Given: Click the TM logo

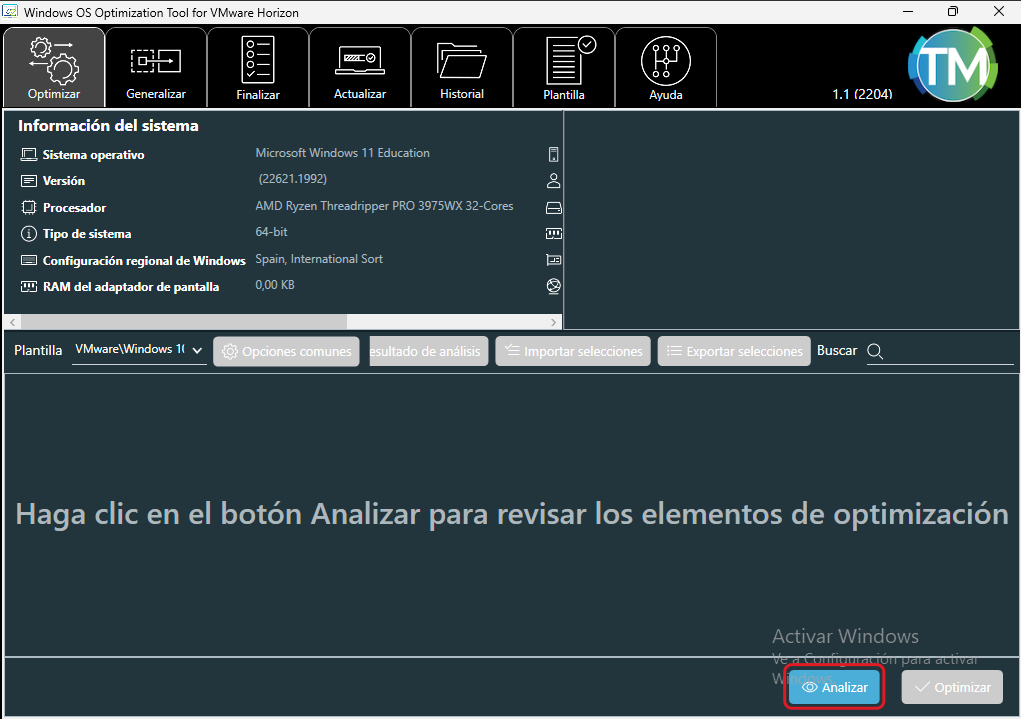Looking at the screenshot, I should (951, 65).
